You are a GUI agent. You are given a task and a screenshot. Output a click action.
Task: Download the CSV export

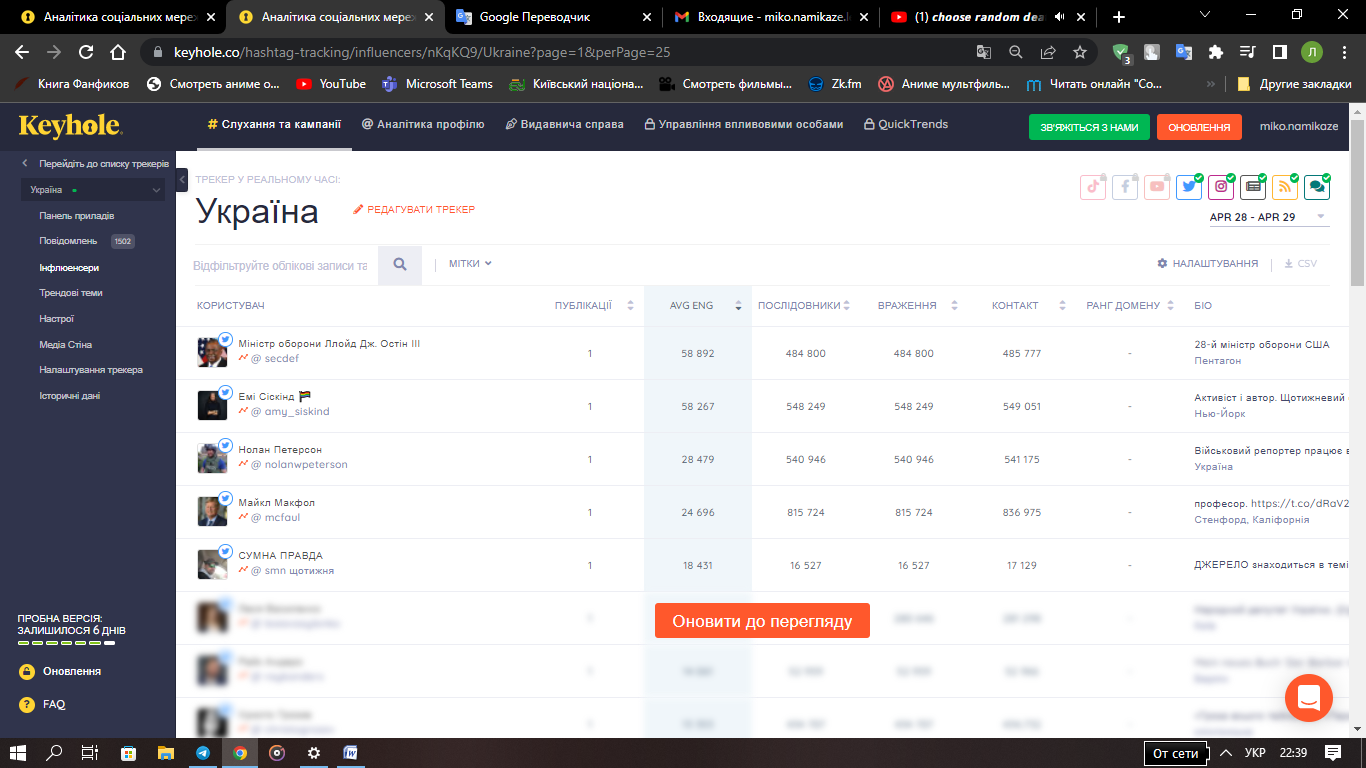(x=1301, y=264)
